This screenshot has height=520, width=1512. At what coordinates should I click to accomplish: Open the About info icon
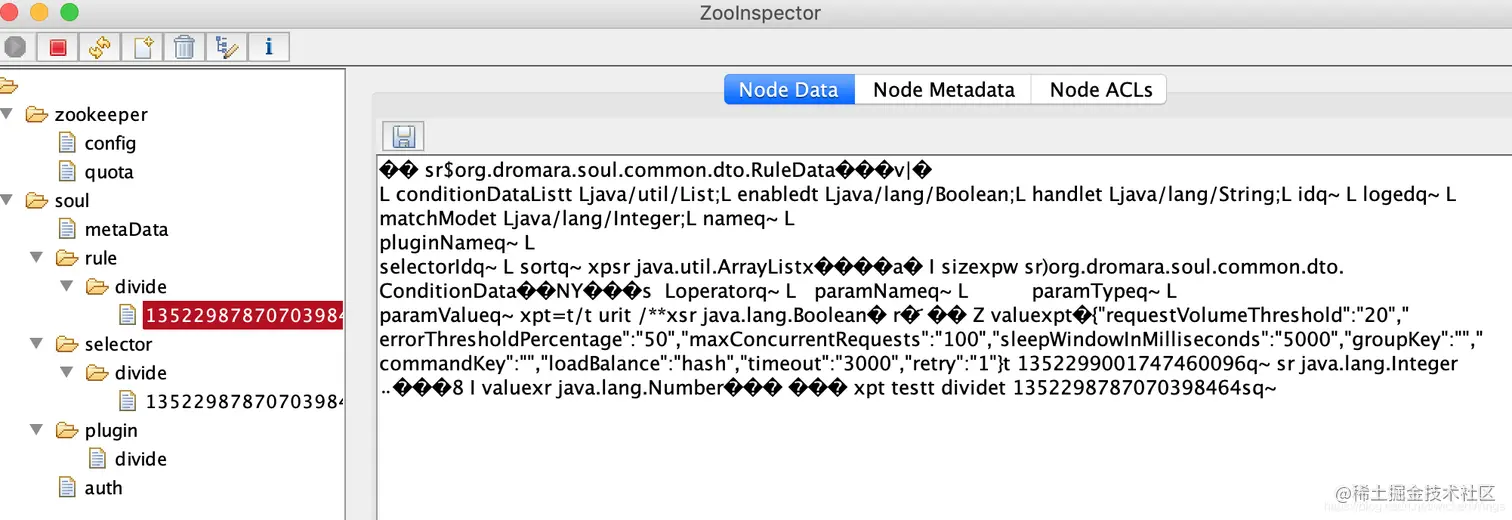point(268,46)
